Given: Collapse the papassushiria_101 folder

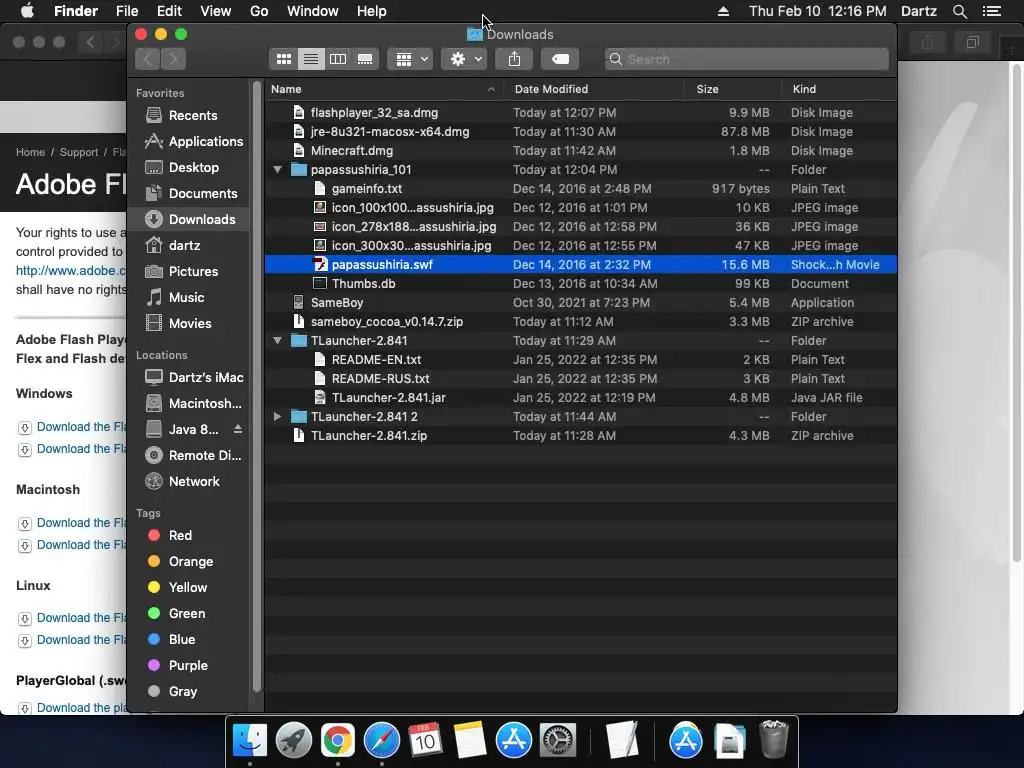Looking at the screenshot, I should pyautogui.click(x=278, y=170).
